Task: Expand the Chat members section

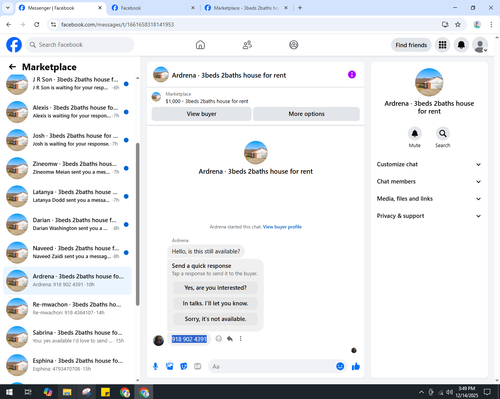Action: pos(429,182)
